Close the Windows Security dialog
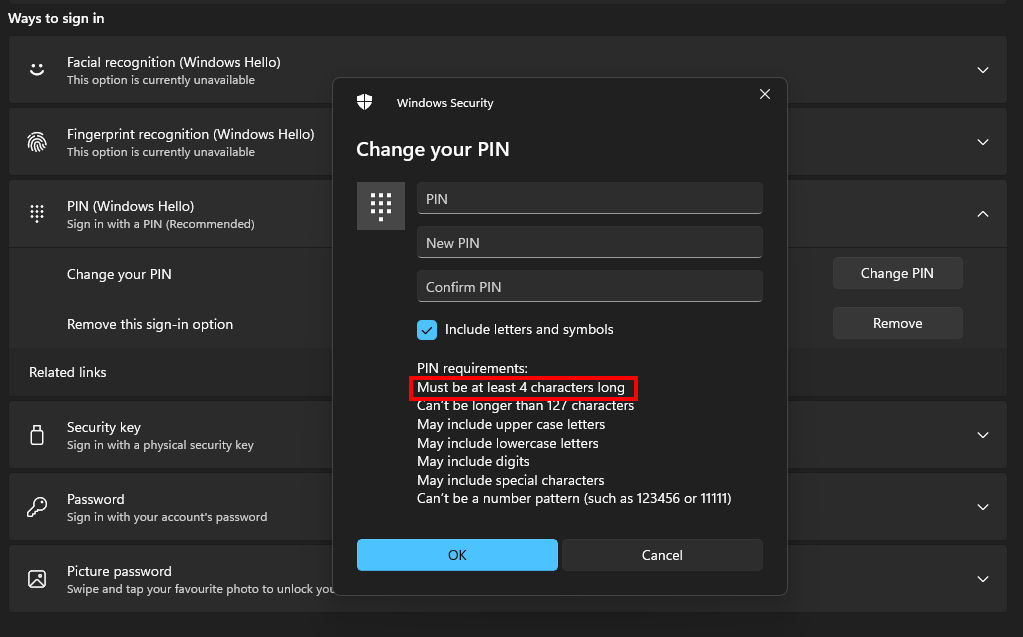 click(x=765, y=94)
